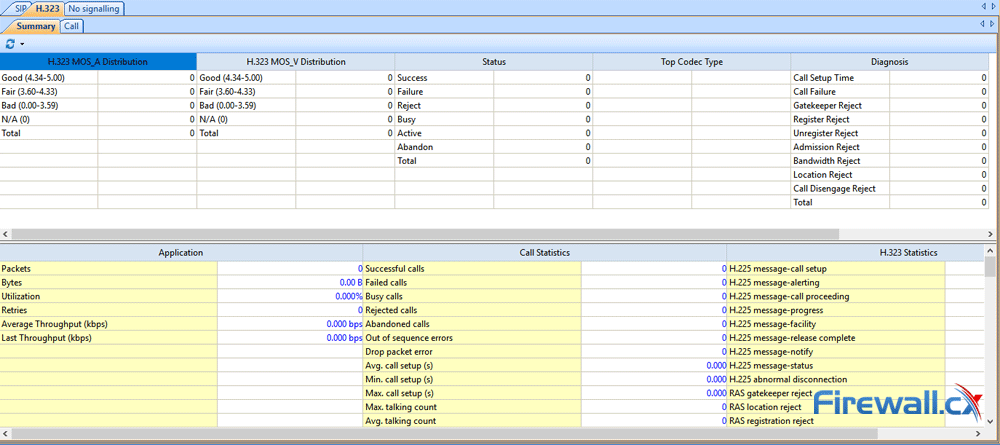This screenshot has width=1000, height=445.
Task: Select the H.323 tab
Action: click(x=47, y=9)
